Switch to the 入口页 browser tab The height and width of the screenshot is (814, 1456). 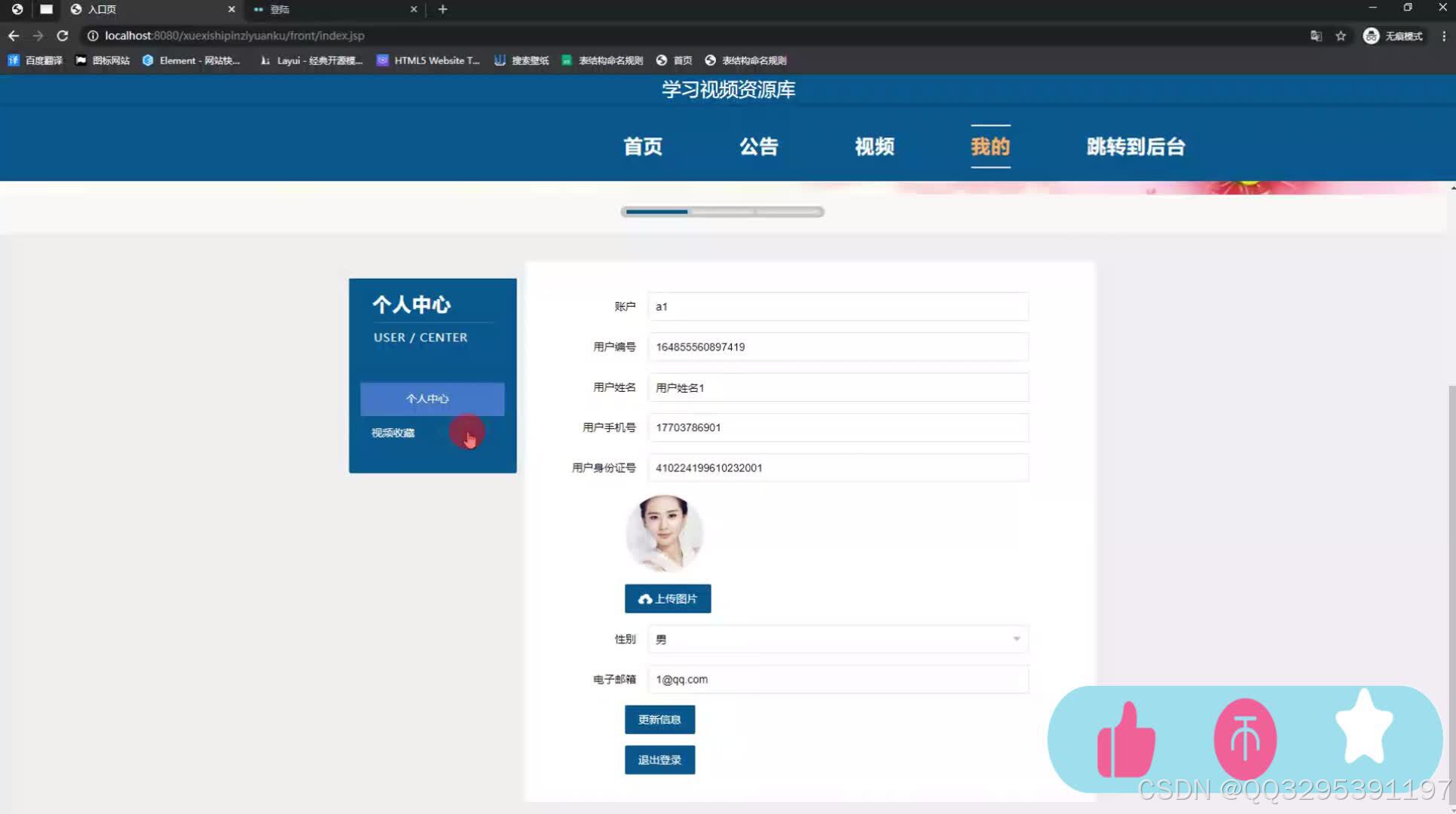point(151,9)
